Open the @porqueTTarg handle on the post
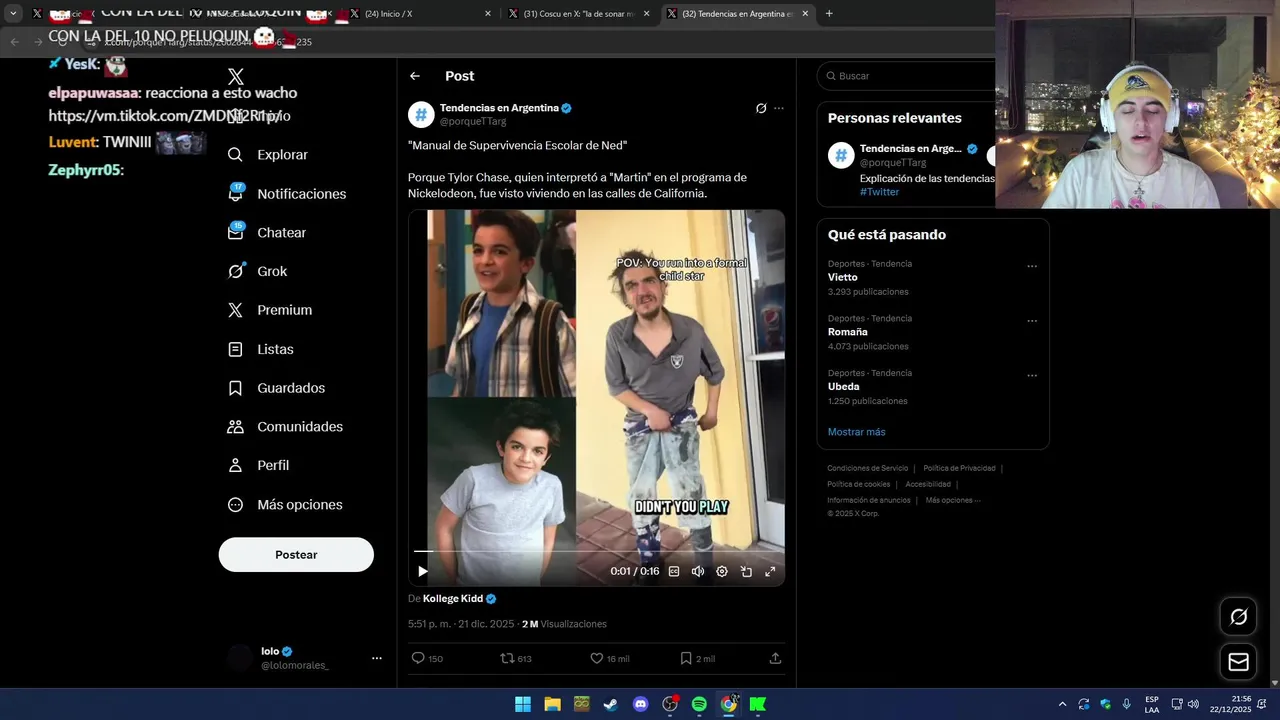This screenshot has height=720, width=1280. coord(473,121)
